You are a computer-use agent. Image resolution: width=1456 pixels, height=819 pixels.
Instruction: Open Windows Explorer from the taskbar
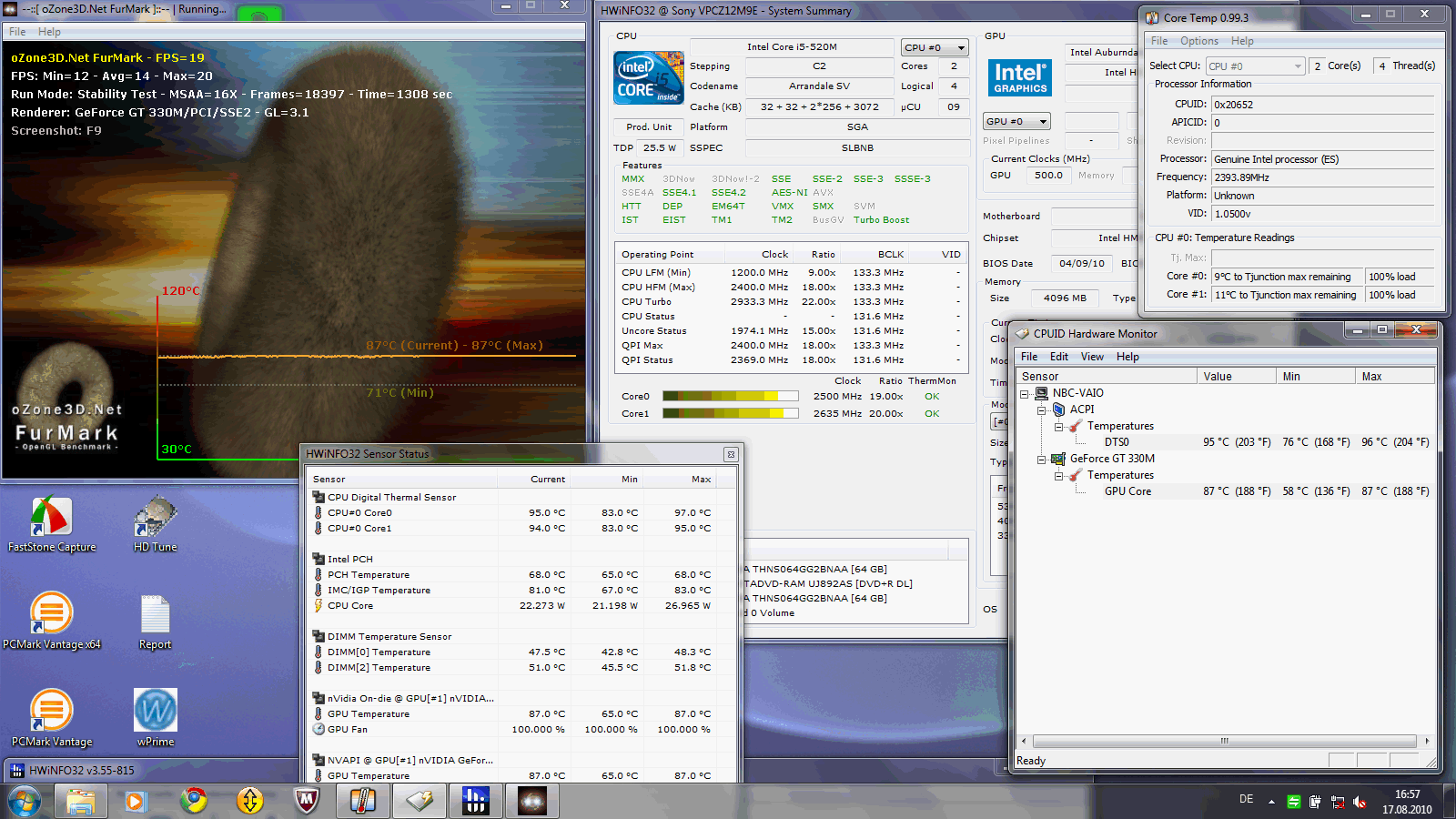click(x=80, y=802)
